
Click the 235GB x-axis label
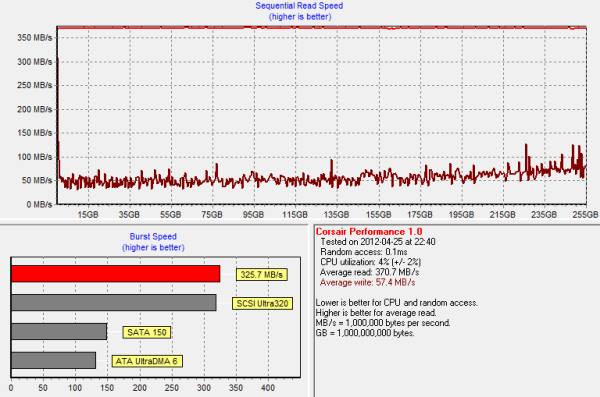[544, 215]
